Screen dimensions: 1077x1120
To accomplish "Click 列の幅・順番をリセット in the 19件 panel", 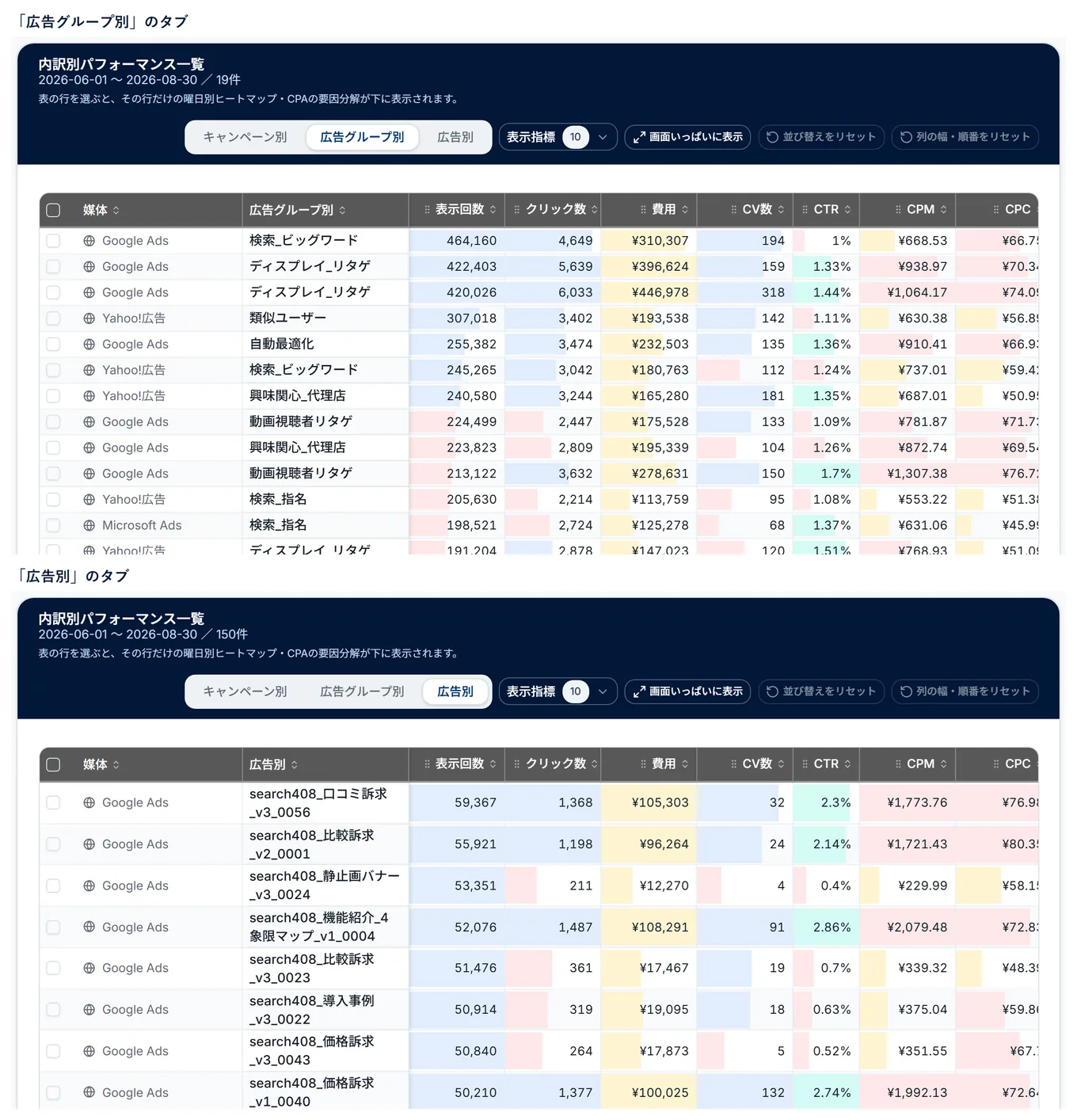I will tap(965, 137).
